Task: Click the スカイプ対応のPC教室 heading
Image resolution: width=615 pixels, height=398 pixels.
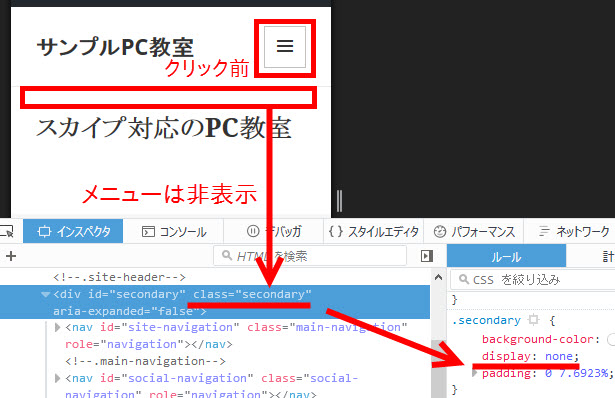Action: click(164, 128)
